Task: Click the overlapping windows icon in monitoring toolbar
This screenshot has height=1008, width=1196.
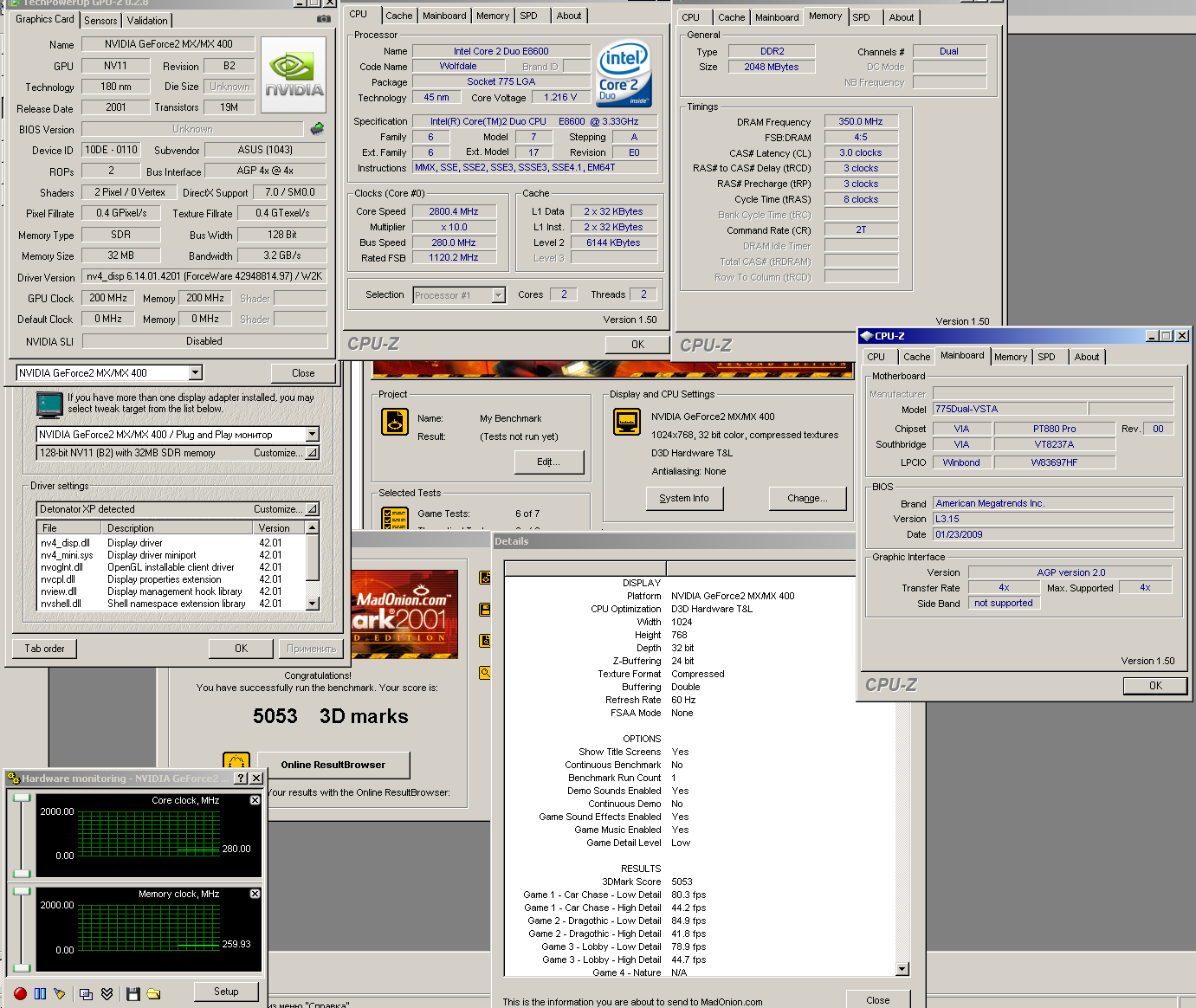Action: click(x=86, y=993)
